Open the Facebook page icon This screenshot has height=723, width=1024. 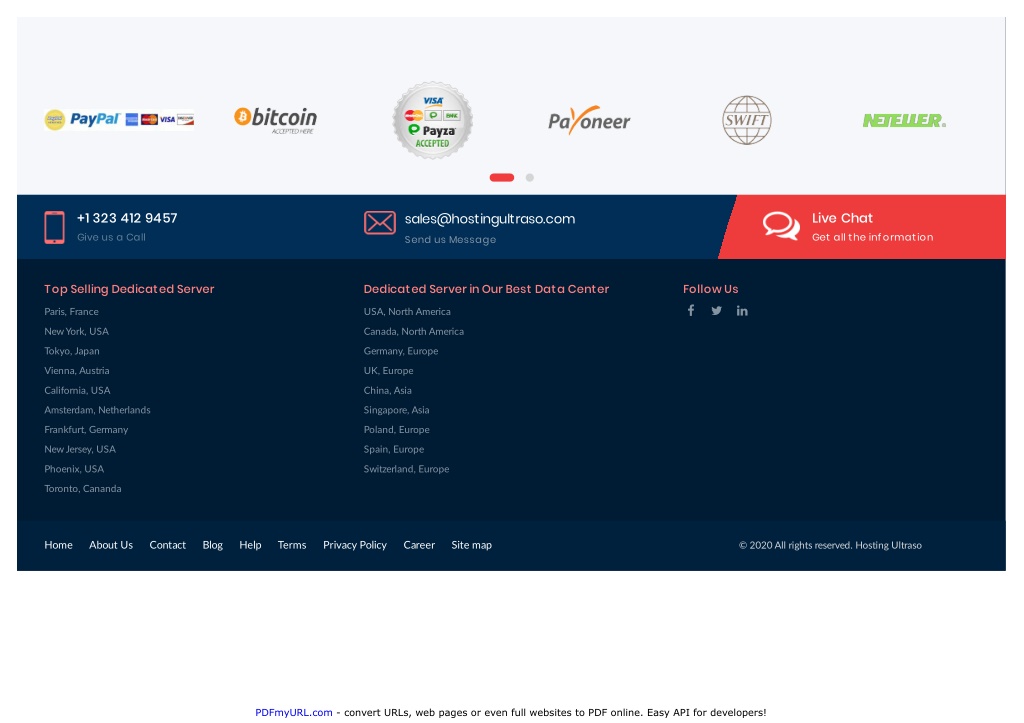690,311
